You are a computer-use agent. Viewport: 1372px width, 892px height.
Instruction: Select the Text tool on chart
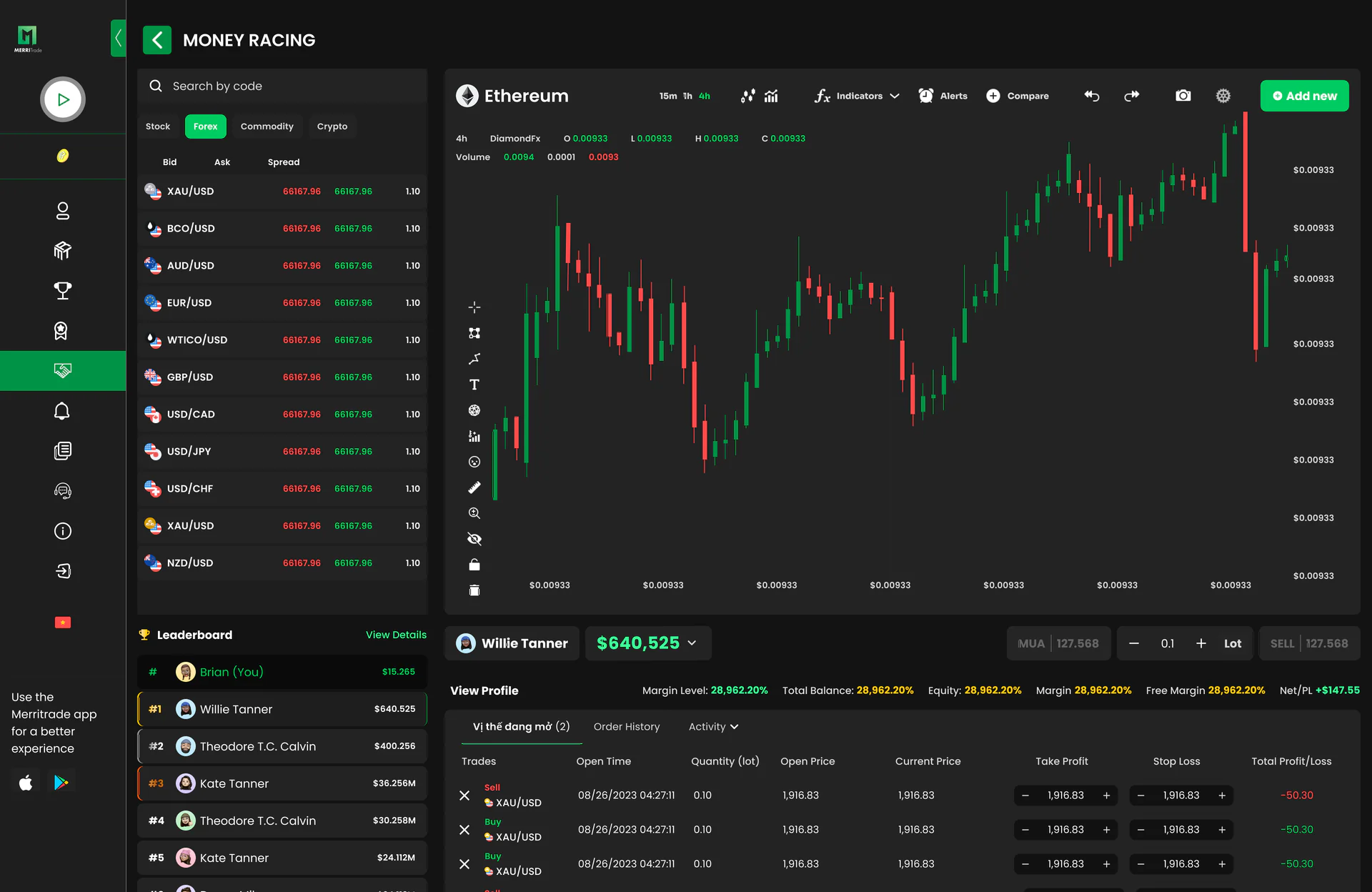tap(474, 385)
